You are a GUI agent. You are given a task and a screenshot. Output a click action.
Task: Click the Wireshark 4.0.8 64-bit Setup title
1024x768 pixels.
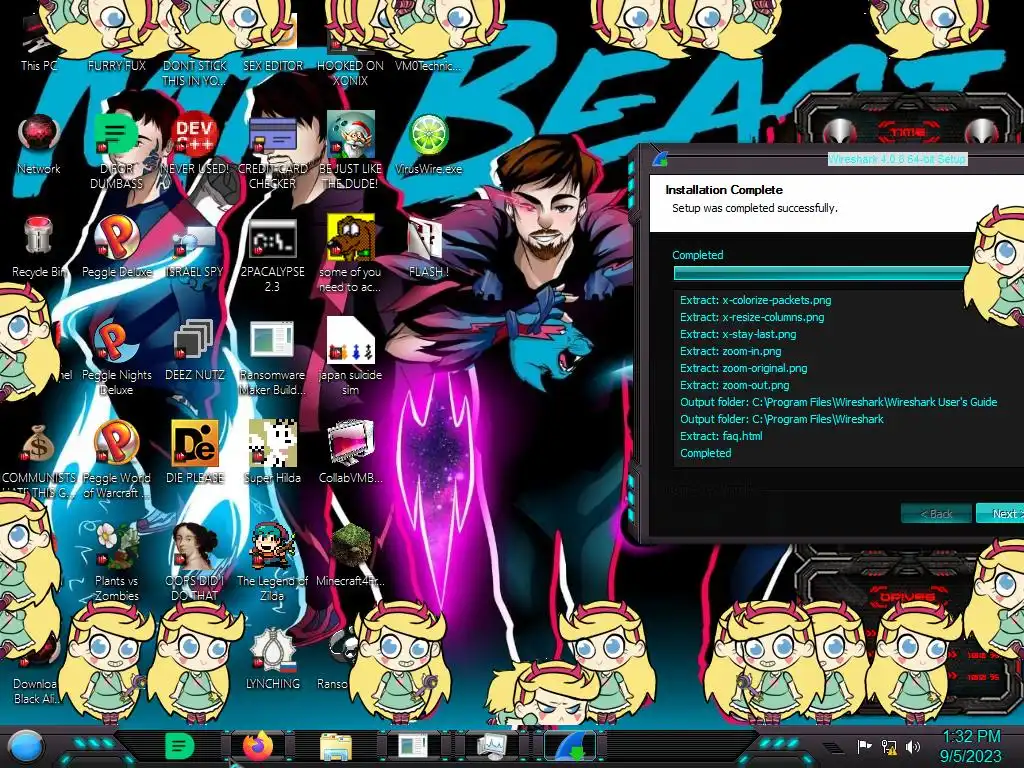[897, 159]
